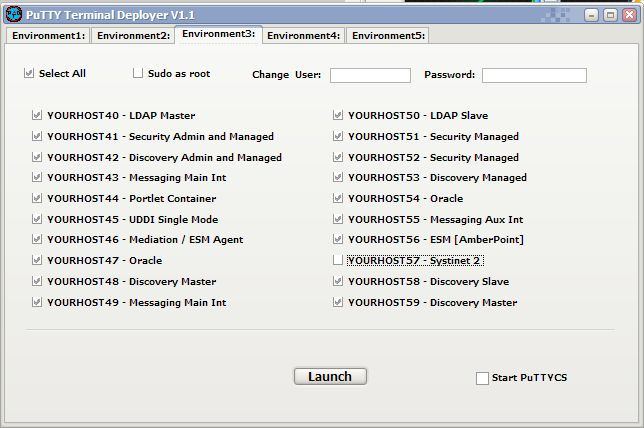Deselect YOURHOST47 Oracle host
Image resolution: width=644 pixels, height=428 pixels.
[x=37, y=261]
